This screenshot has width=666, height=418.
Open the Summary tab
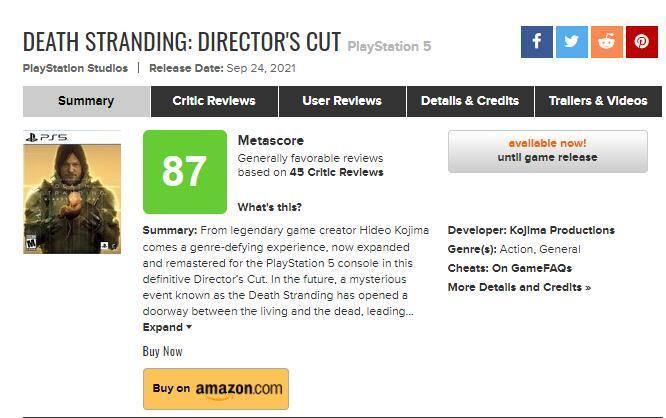[86, 101]
